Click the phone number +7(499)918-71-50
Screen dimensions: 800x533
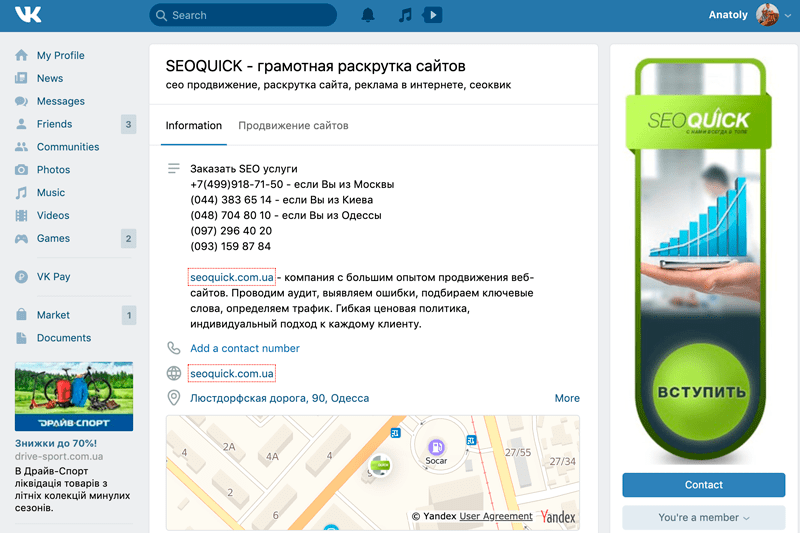click(x=236, y=184)
